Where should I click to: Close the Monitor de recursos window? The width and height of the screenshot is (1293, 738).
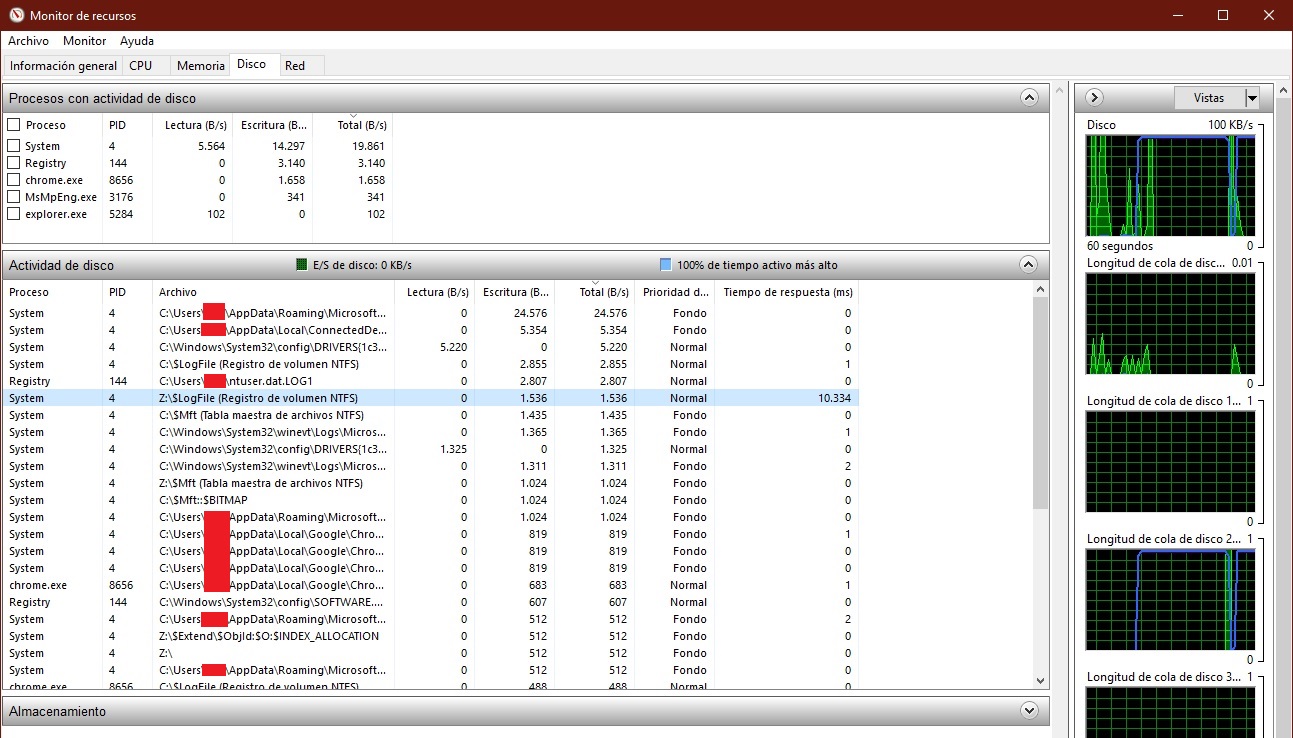tap(1269, 15)
